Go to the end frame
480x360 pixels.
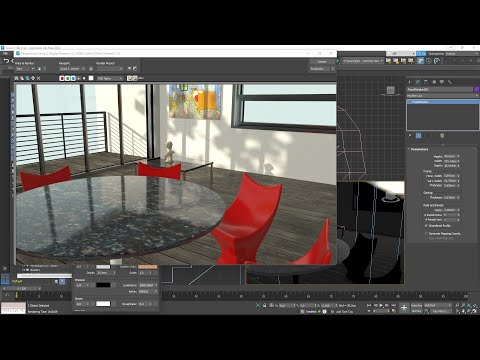click(393, 305)
